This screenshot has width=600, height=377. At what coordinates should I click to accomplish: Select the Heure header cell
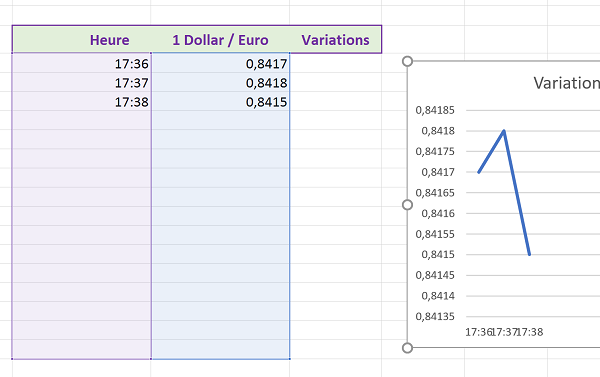(x=82, y=39)
